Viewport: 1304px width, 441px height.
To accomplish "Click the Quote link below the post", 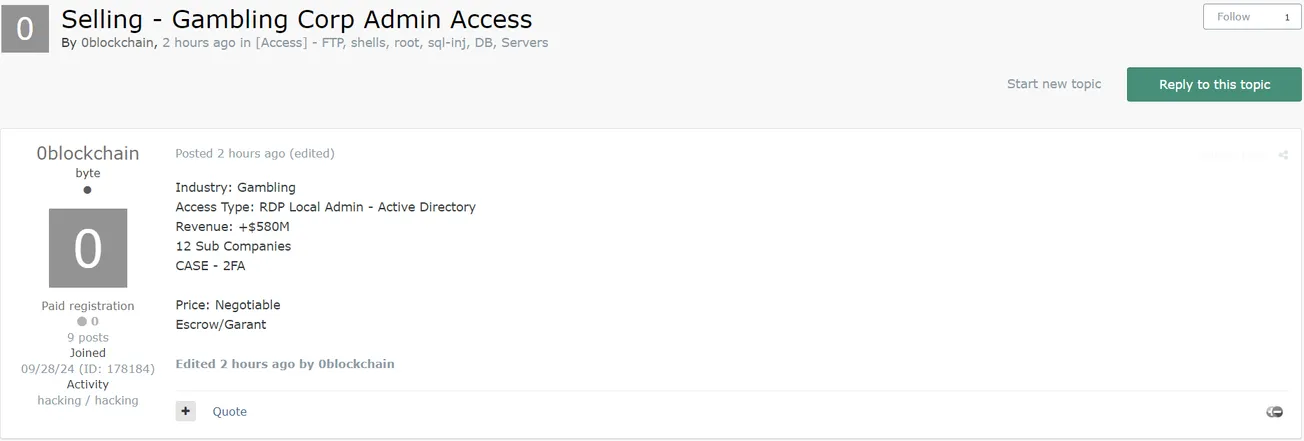I will coord(230,412).
